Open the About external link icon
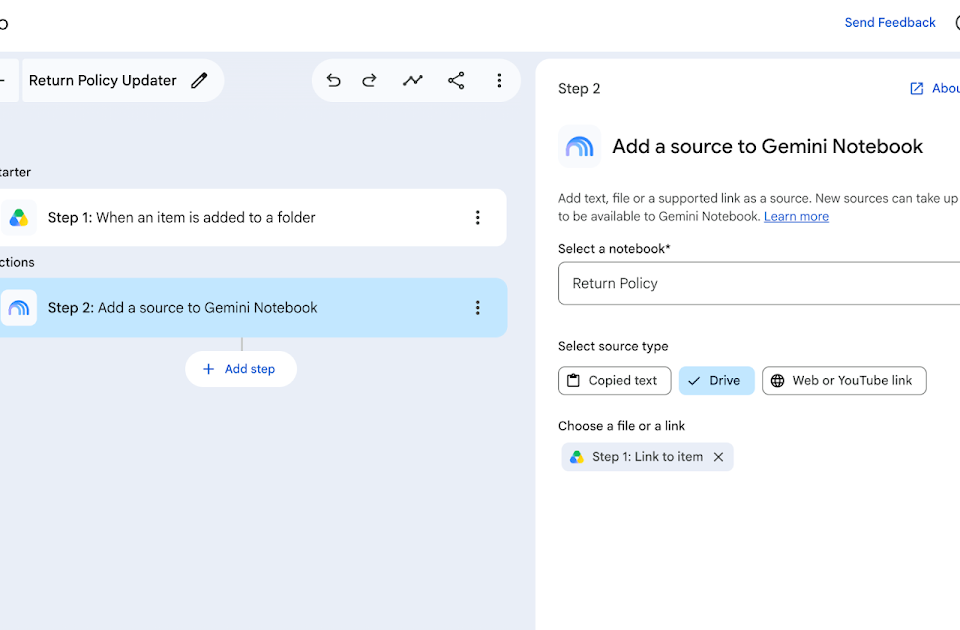This screenshot has height=630, width=960. tap(917, 88)
